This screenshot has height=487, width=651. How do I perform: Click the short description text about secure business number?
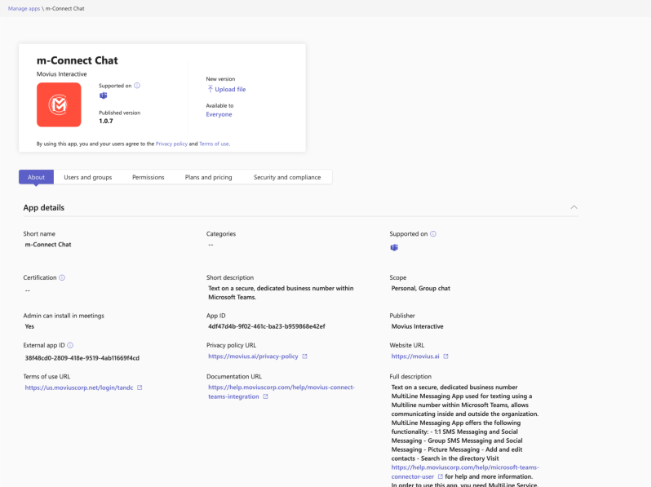point(281,293)
